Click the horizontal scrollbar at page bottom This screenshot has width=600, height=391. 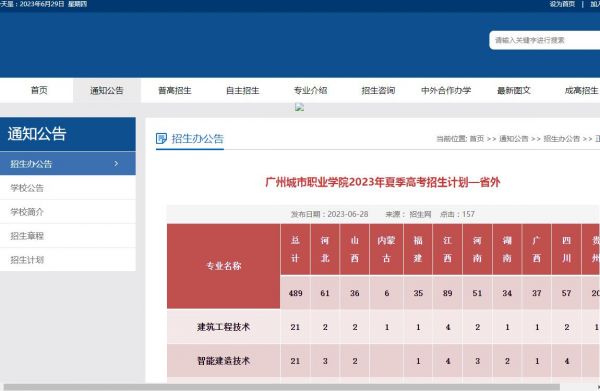click(x=281, y=387)
